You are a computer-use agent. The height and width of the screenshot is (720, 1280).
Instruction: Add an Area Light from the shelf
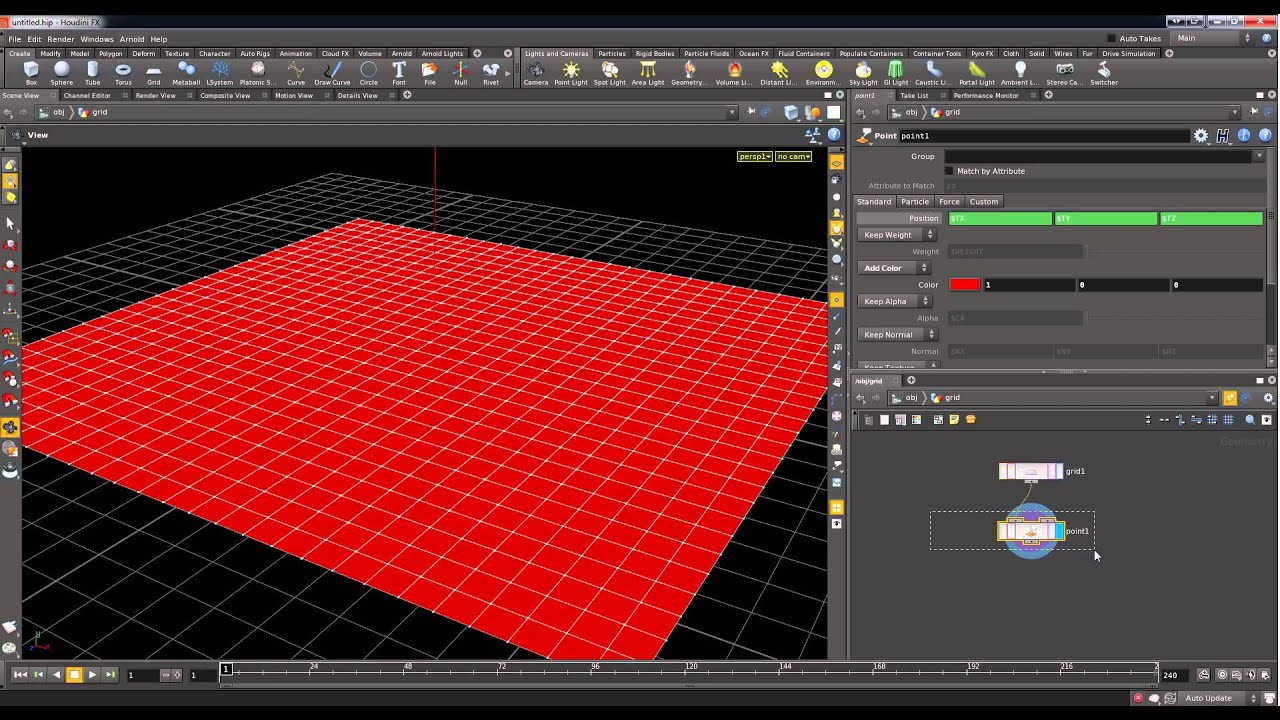coord(648,73)
